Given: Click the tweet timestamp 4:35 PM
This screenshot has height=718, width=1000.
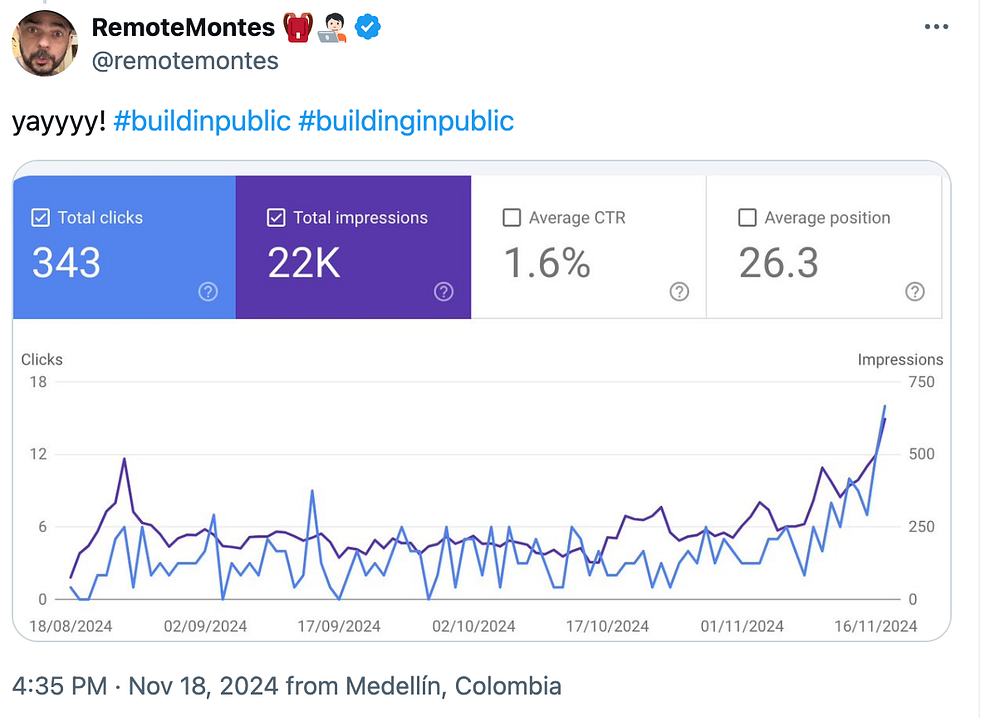Looking at the screenshot, I should click(x=59, y=687).
